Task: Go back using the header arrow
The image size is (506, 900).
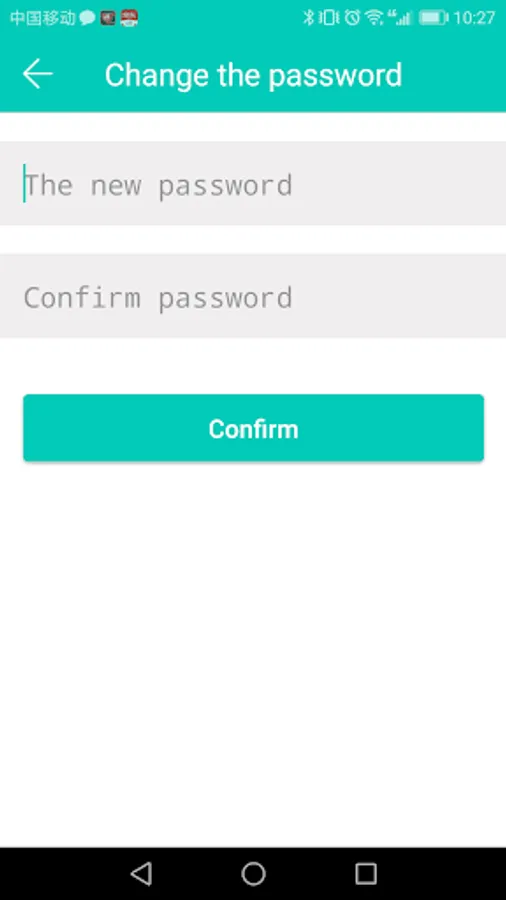Action: pyautogui.click(x=38, y=75)
